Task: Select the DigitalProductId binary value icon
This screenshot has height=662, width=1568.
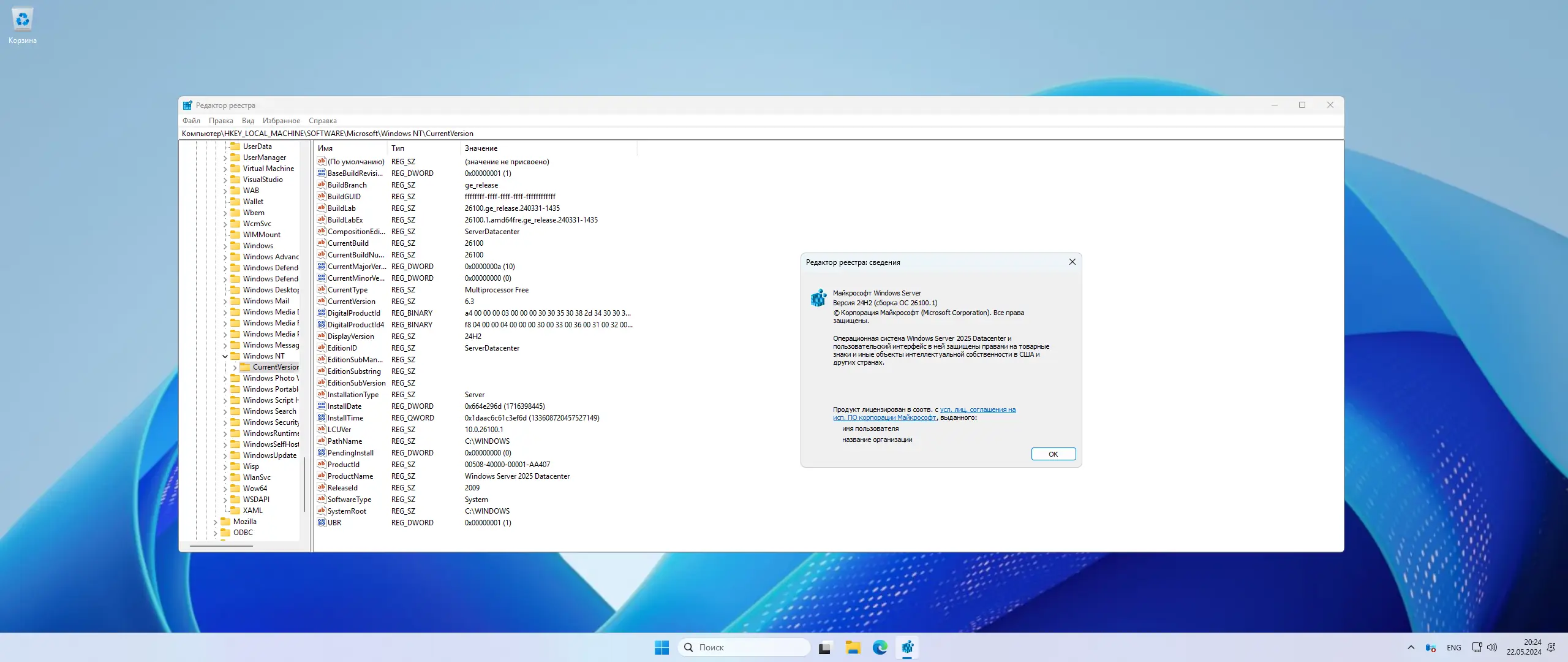Action: [321, 313]
